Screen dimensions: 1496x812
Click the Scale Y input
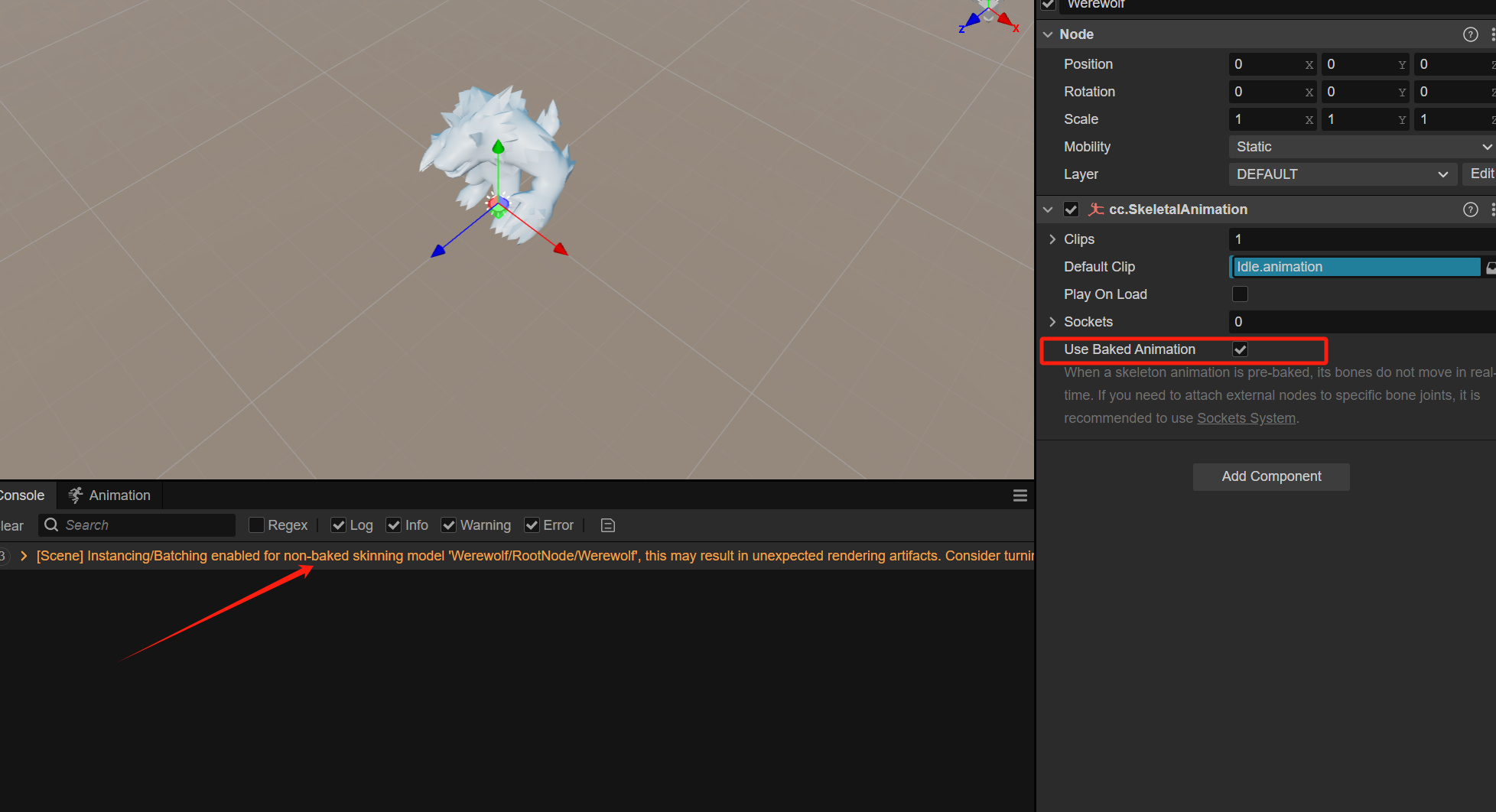tap(1365, 119)
